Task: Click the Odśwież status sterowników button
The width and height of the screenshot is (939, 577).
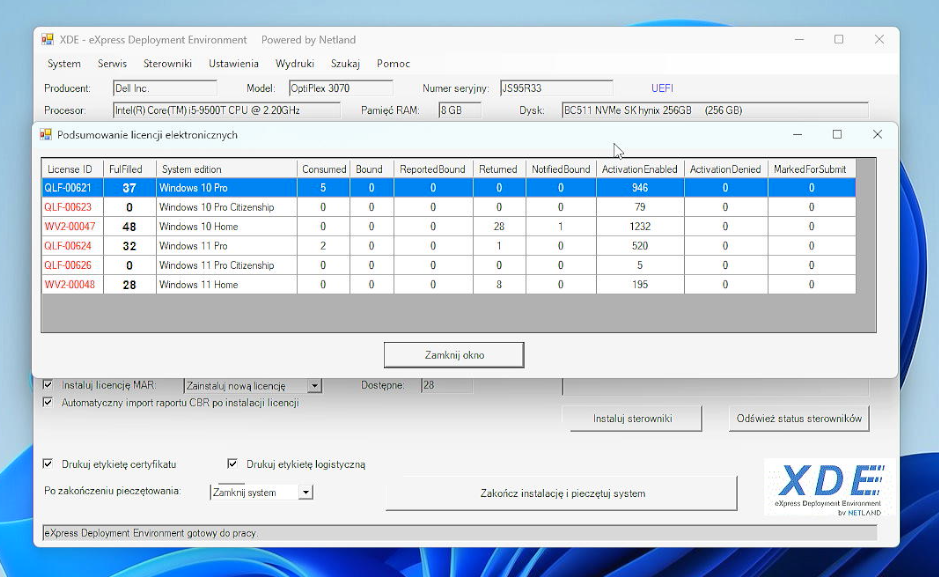Action: coord(798,419)
